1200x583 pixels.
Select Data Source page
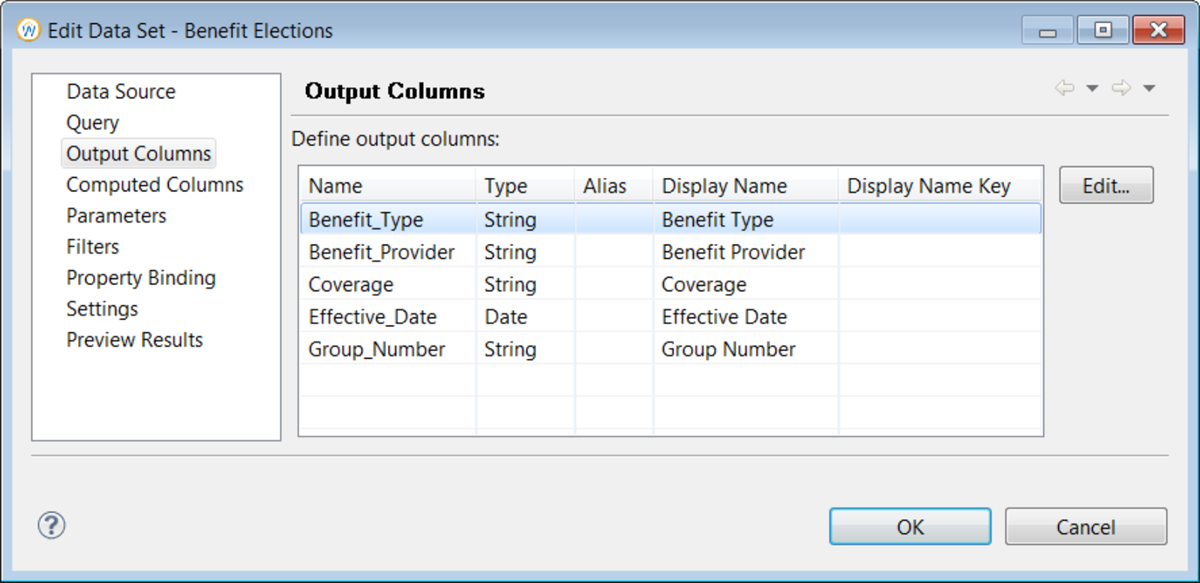(x=121, y=91)
